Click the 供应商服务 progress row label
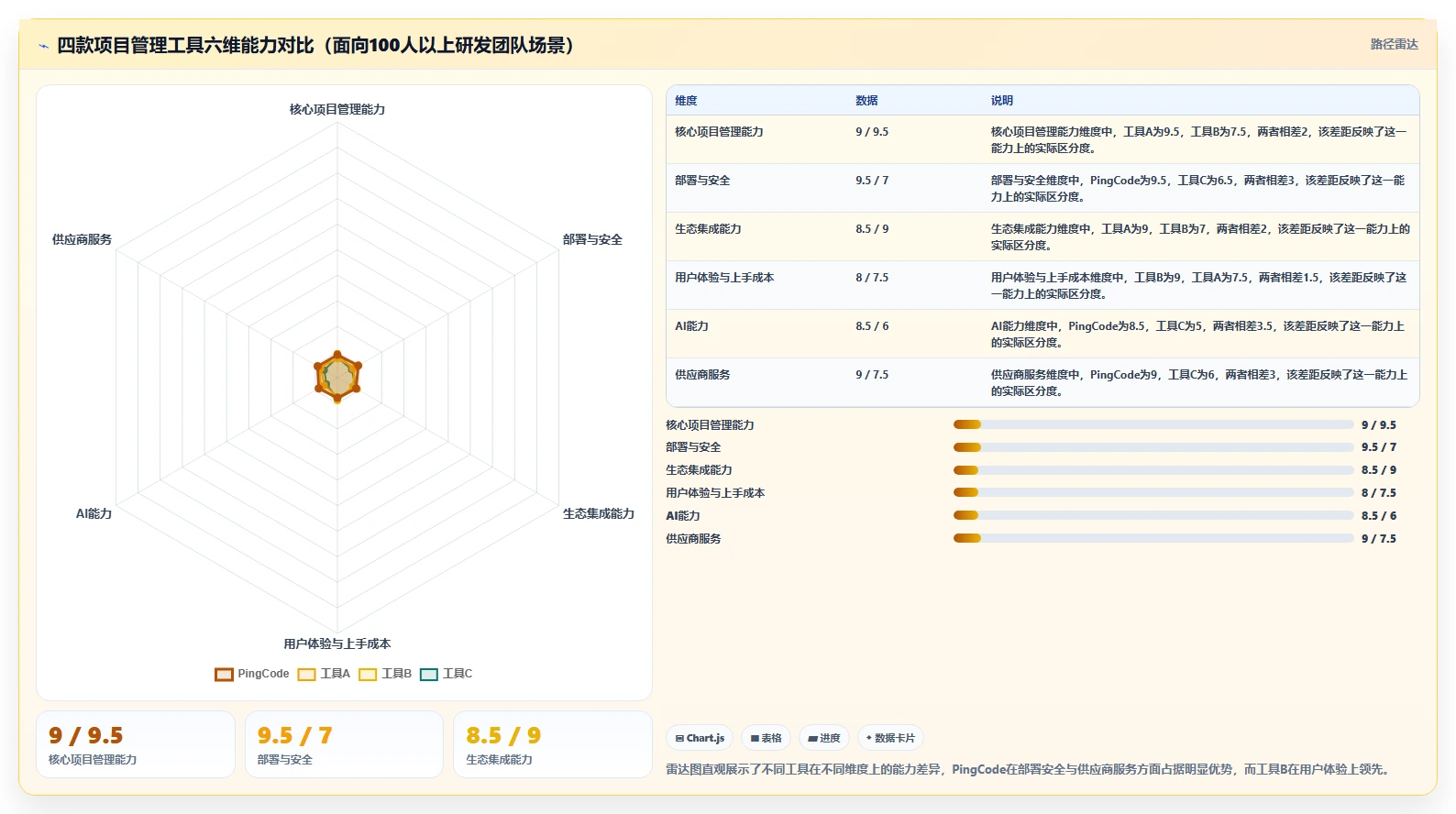The image size is (1456, 814). (x=693, y=539)
